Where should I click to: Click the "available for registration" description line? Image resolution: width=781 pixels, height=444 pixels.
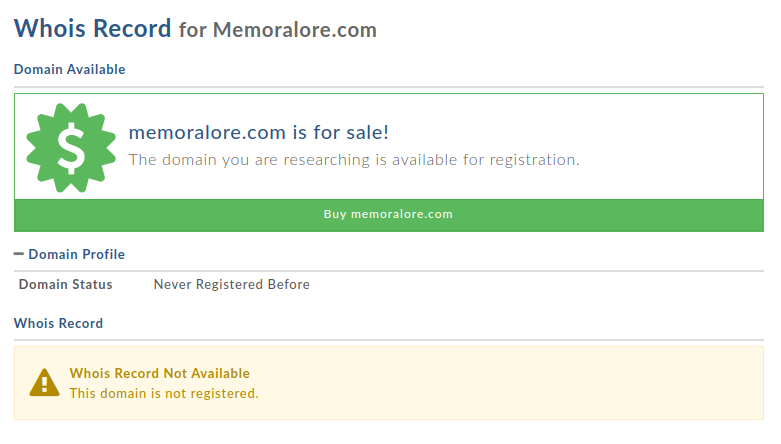pyautogui.click(x=354, y=159)
